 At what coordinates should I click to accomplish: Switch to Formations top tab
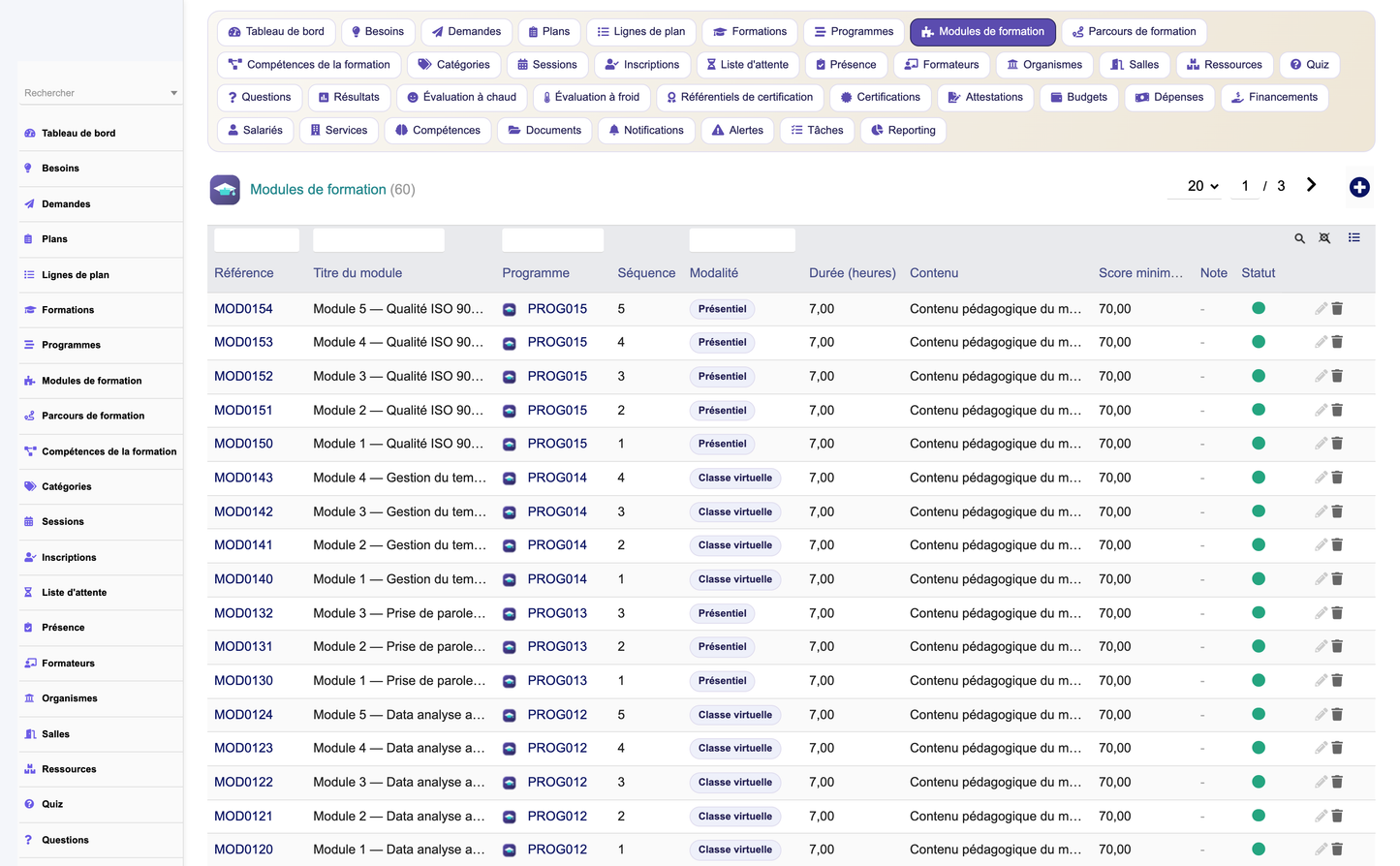click(750, 32)
